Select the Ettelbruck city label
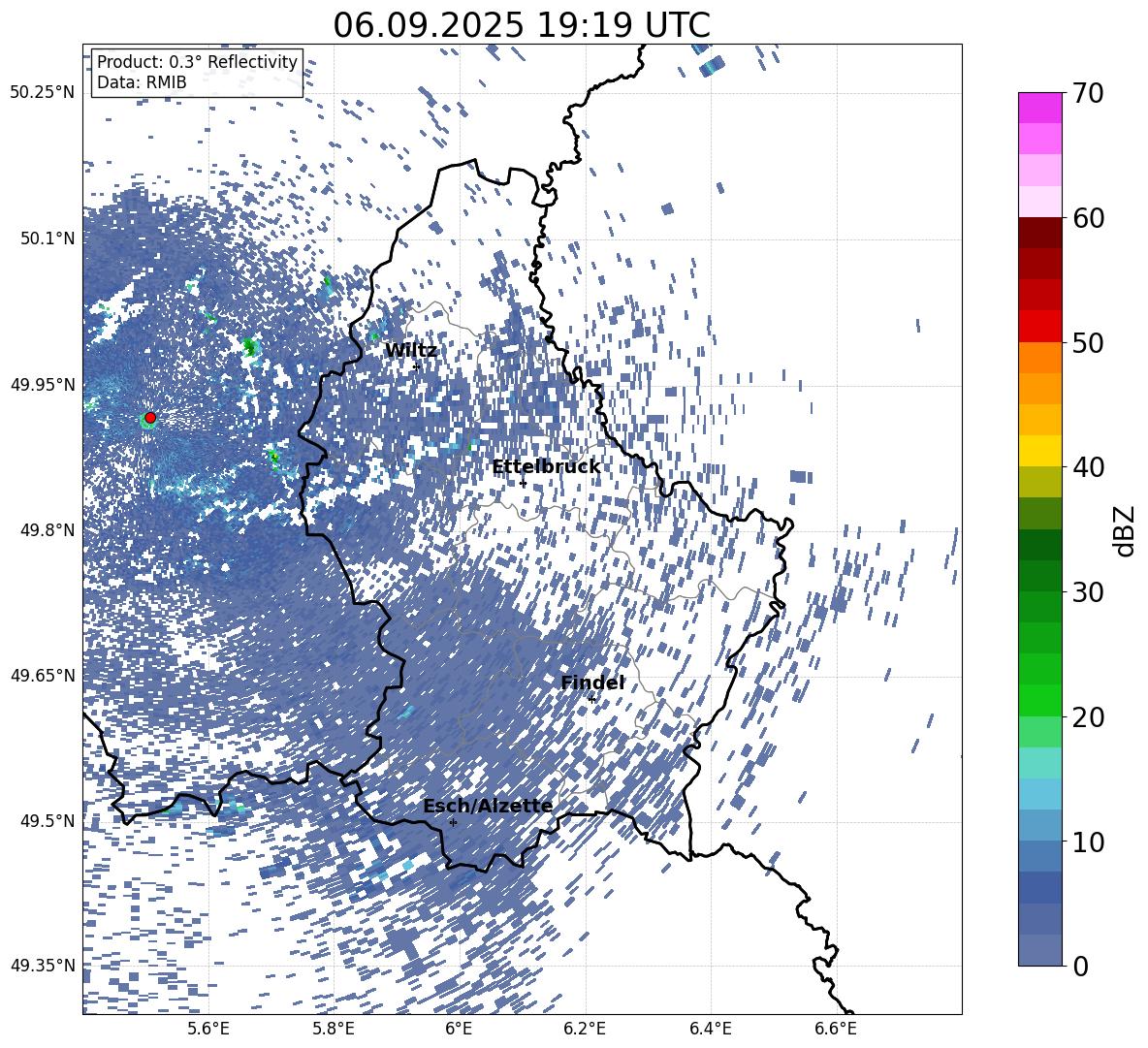 click(546, 466)
